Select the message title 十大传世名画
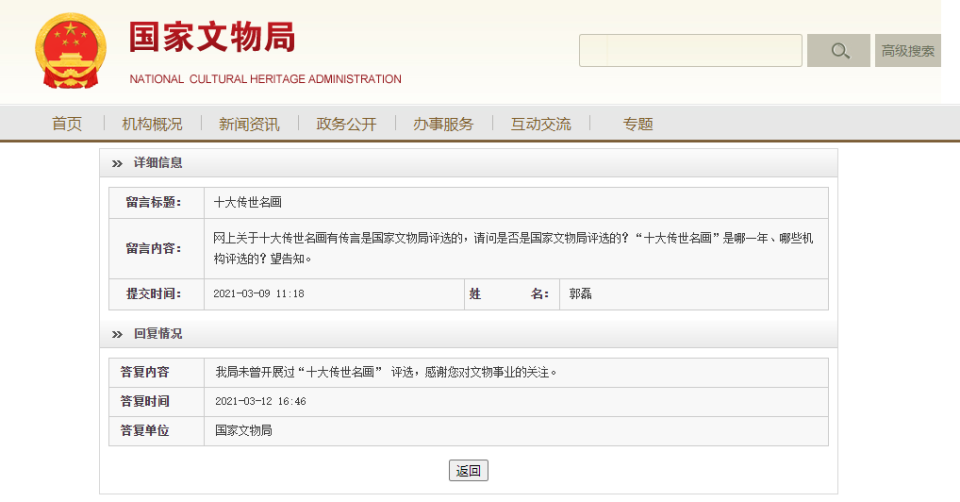The height and width of the screenshot is (502, 960). coord(247,202)
